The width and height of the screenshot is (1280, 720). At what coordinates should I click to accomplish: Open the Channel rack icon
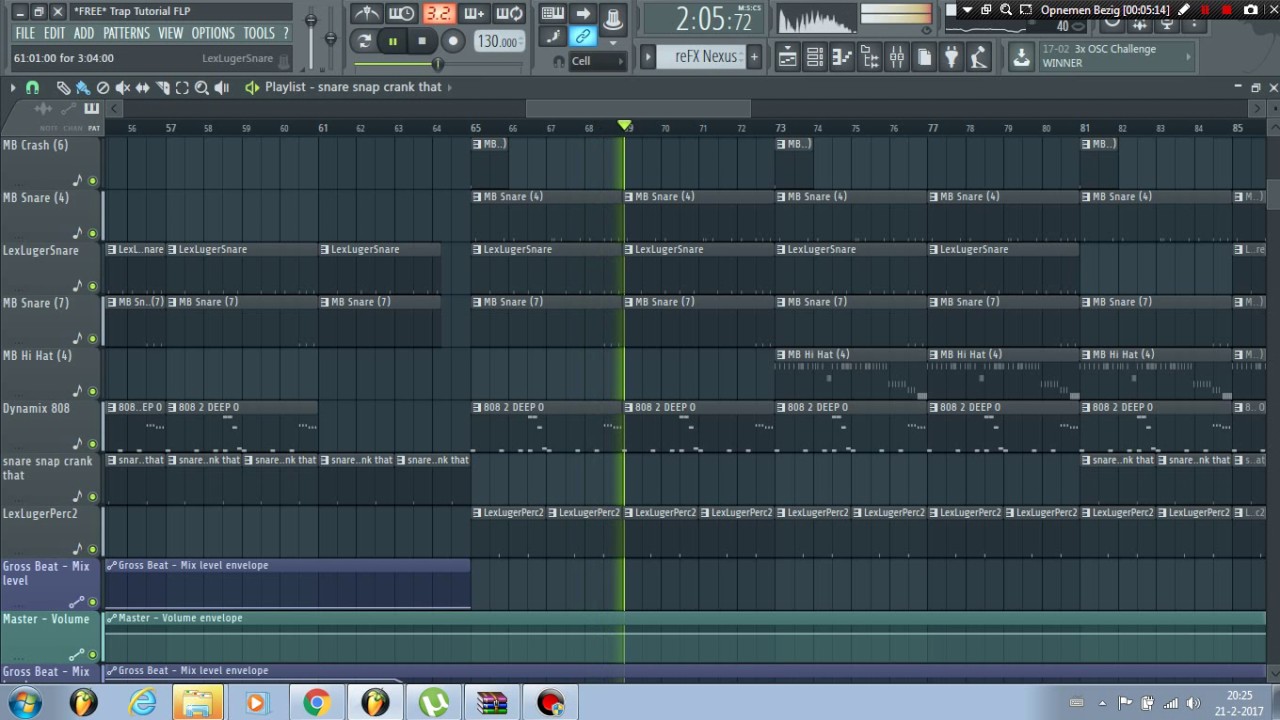coord(815,58)
